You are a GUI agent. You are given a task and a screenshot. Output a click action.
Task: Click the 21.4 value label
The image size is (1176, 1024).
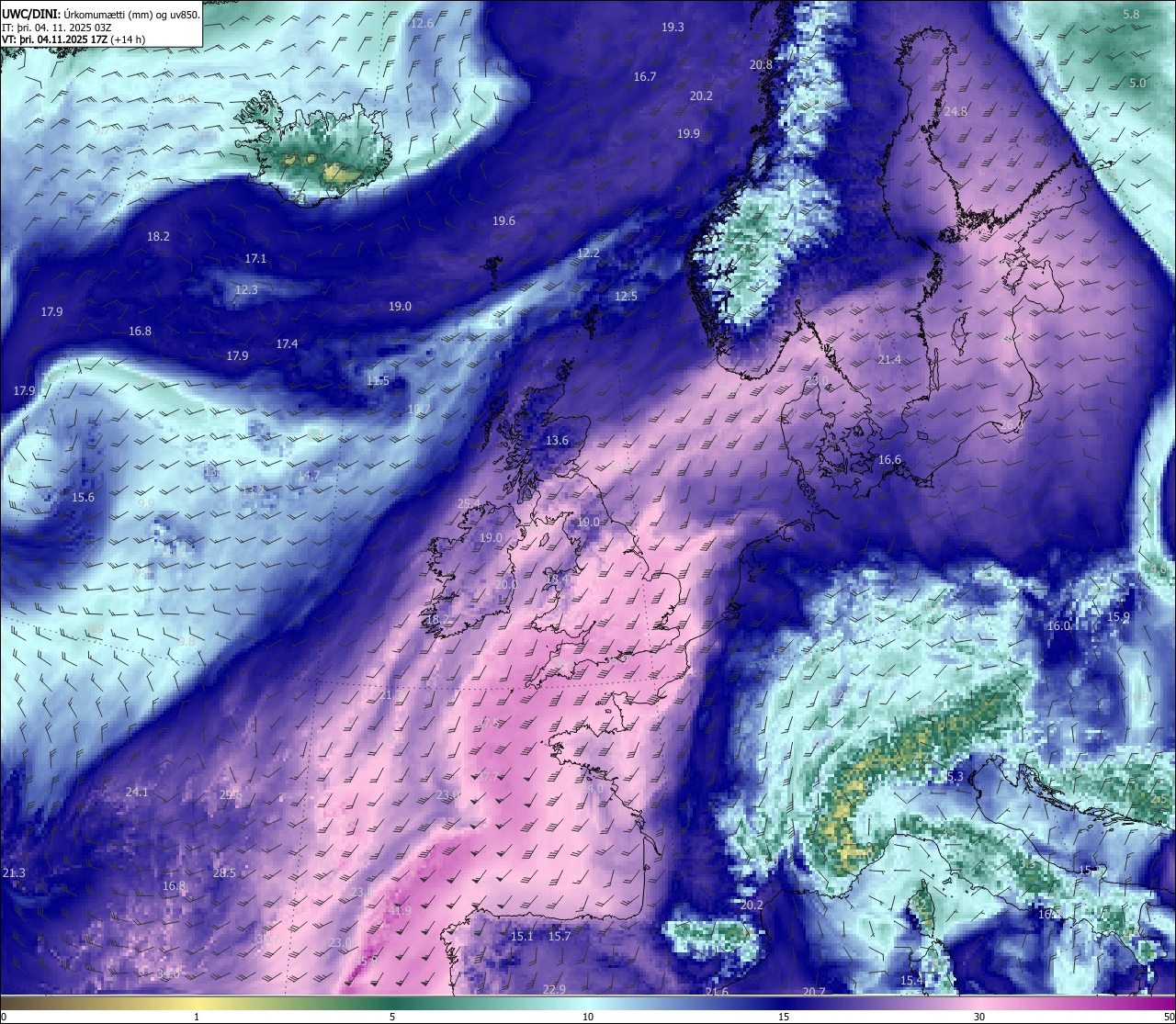[x=889, y=360]
